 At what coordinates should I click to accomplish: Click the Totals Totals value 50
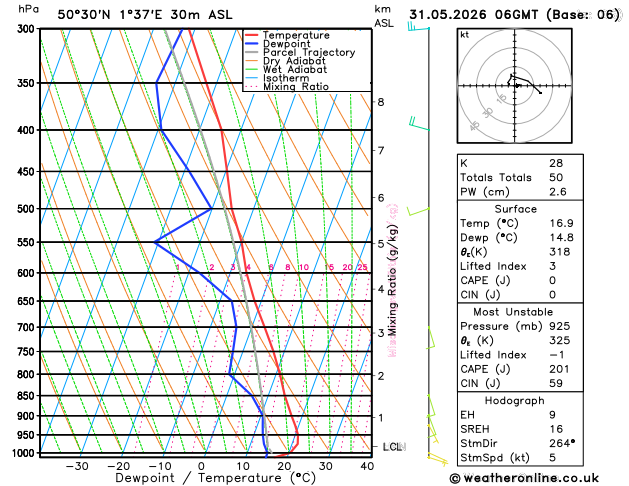coord(556,177)
